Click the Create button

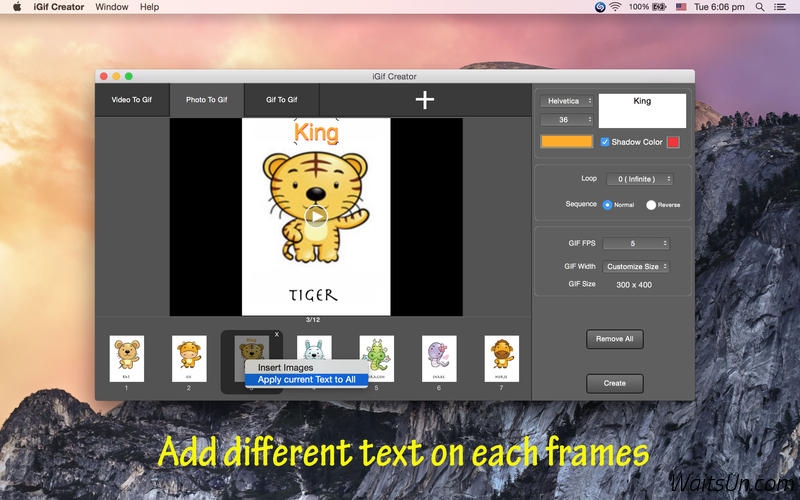tap(614, 384)
